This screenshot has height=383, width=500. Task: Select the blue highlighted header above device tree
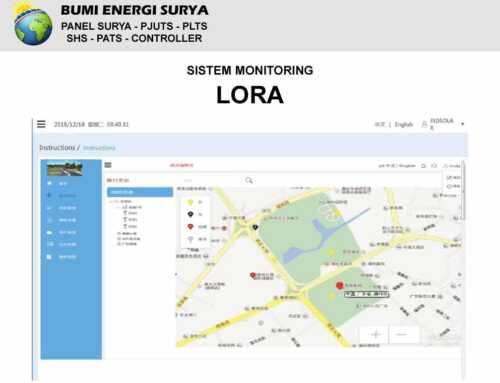click(140, 192)
